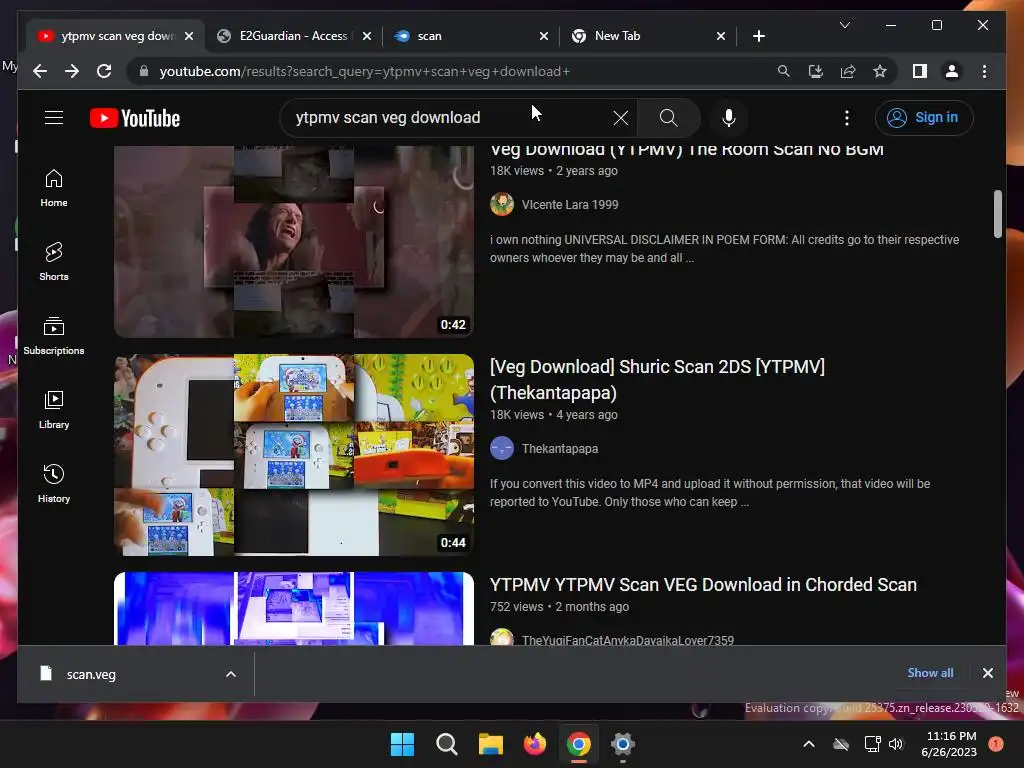Screen dimensions: 1024x768
Task: Open File Explorer from the taskbar
Action: (490, 744)
